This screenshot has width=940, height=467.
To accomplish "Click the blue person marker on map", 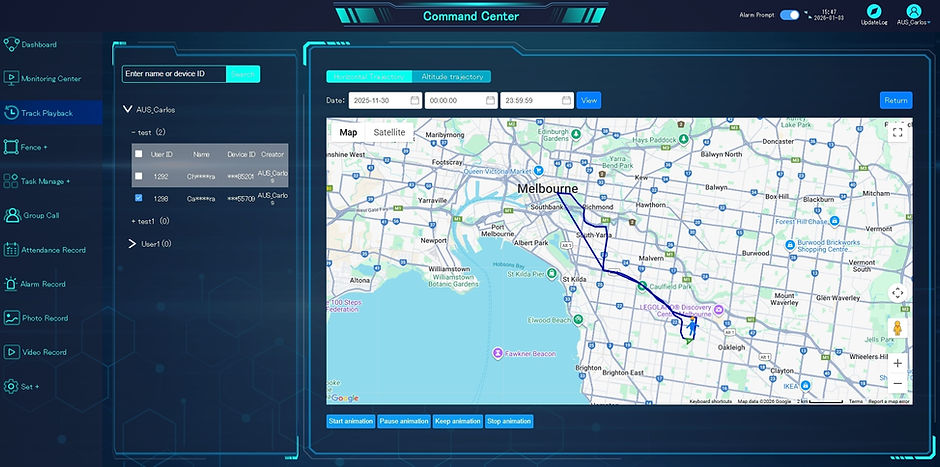I will point(692,327).
